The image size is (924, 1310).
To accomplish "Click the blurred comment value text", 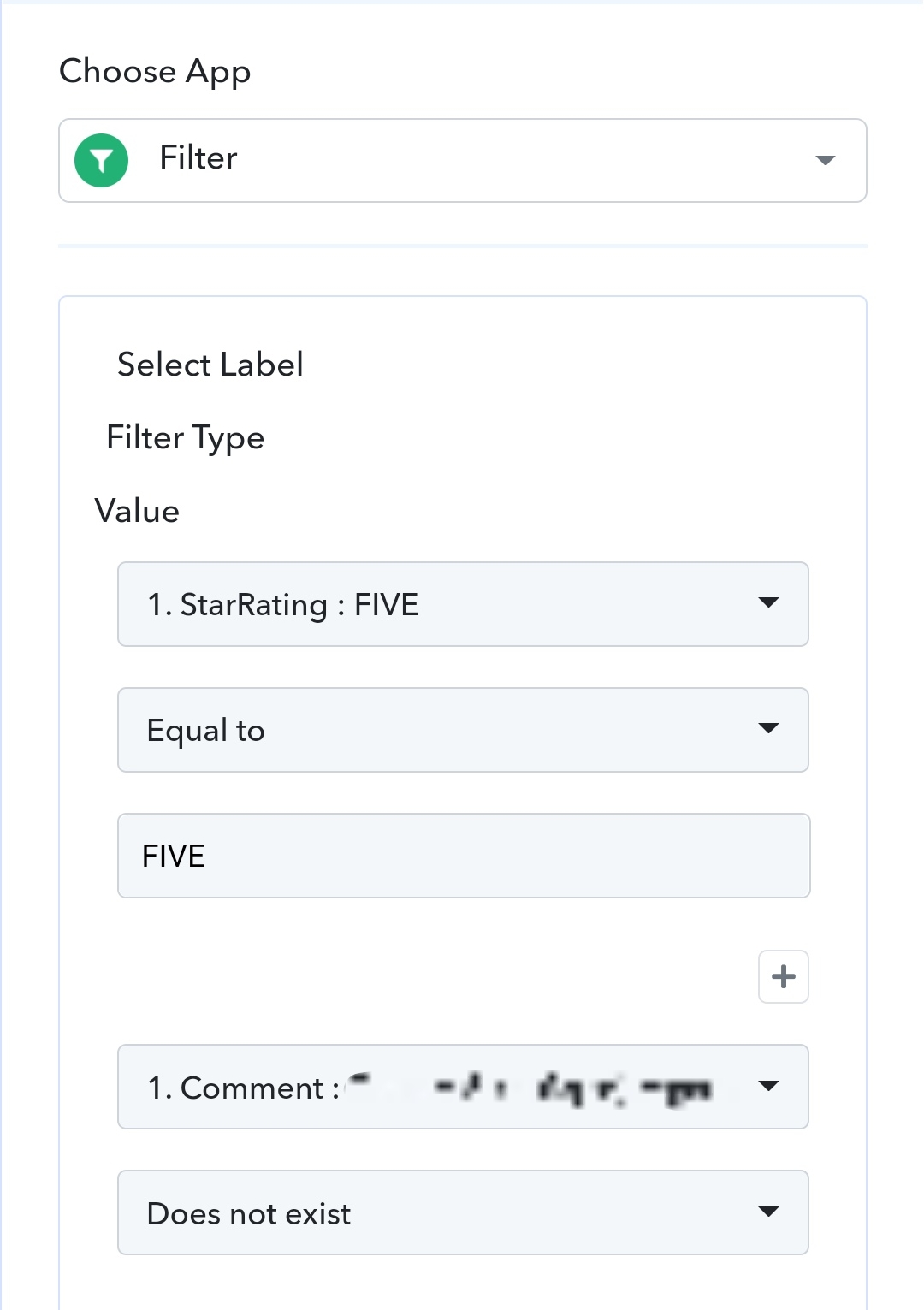I will (530, 1088).
